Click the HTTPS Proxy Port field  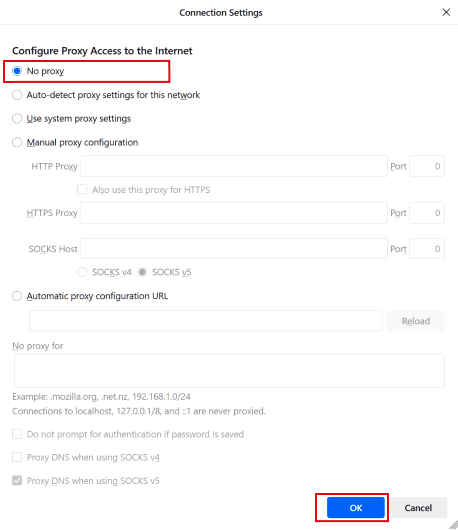pos(427,213)
